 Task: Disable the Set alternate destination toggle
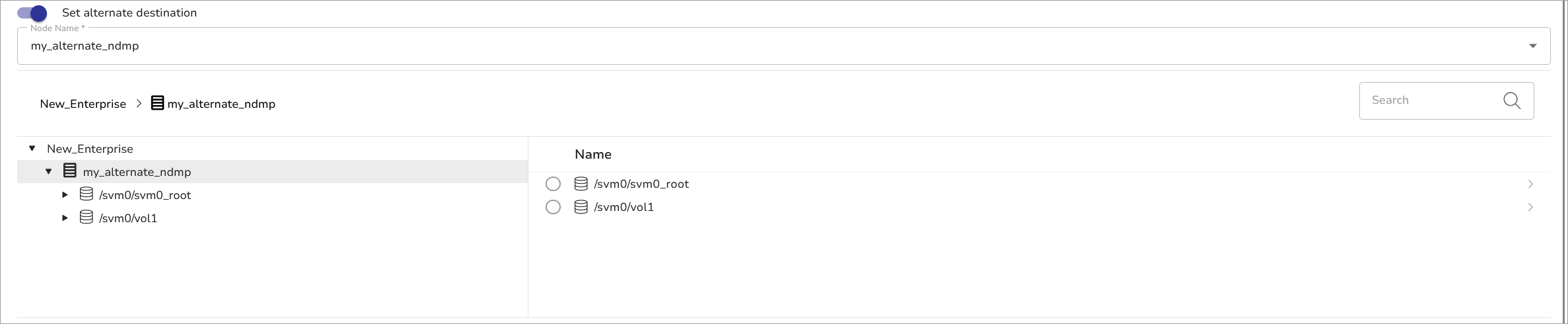32,13
